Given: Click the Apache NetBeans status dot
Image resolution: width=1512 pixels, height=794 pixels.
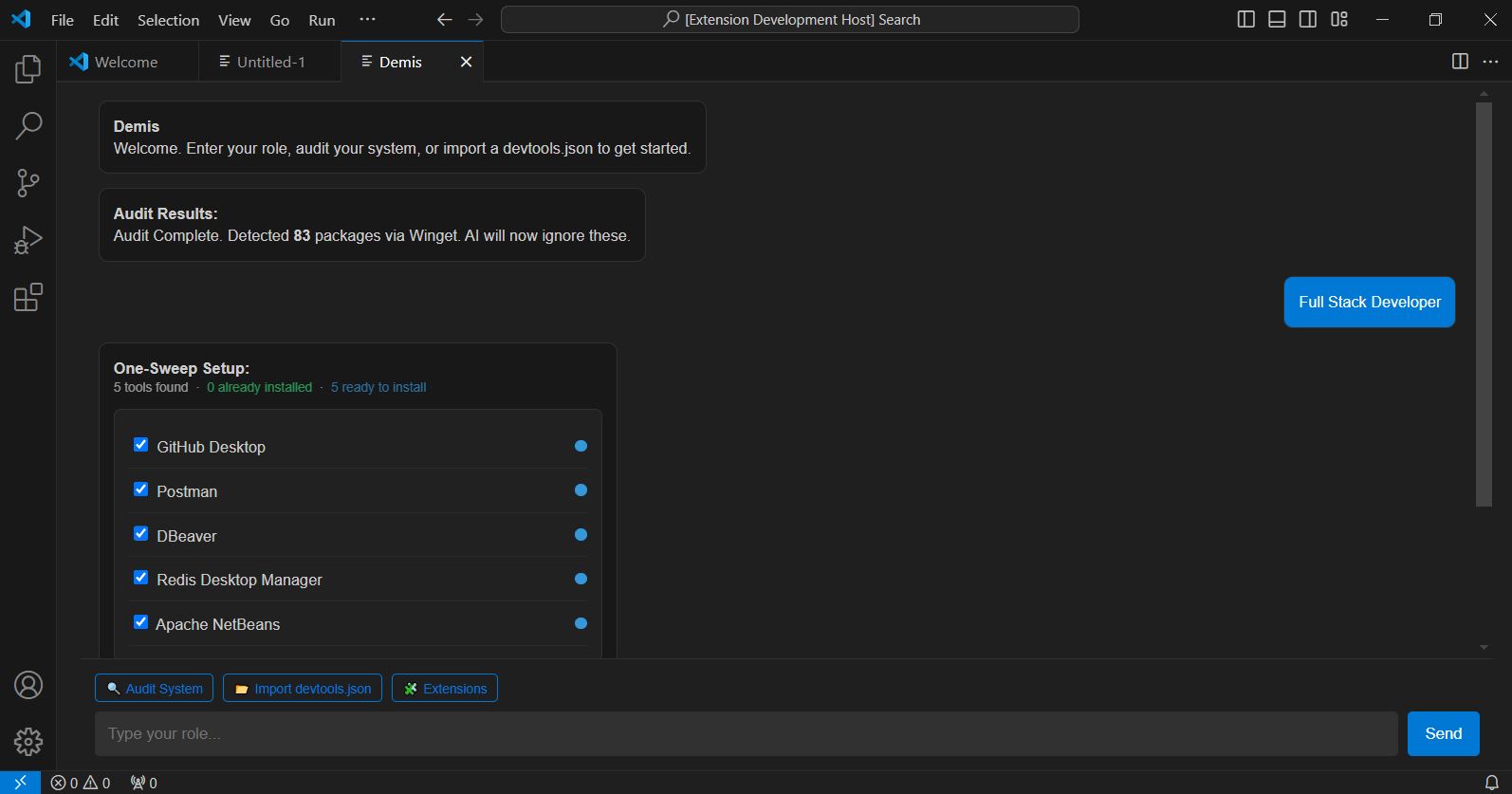Looking at the screenshot, I should (581, 623).
